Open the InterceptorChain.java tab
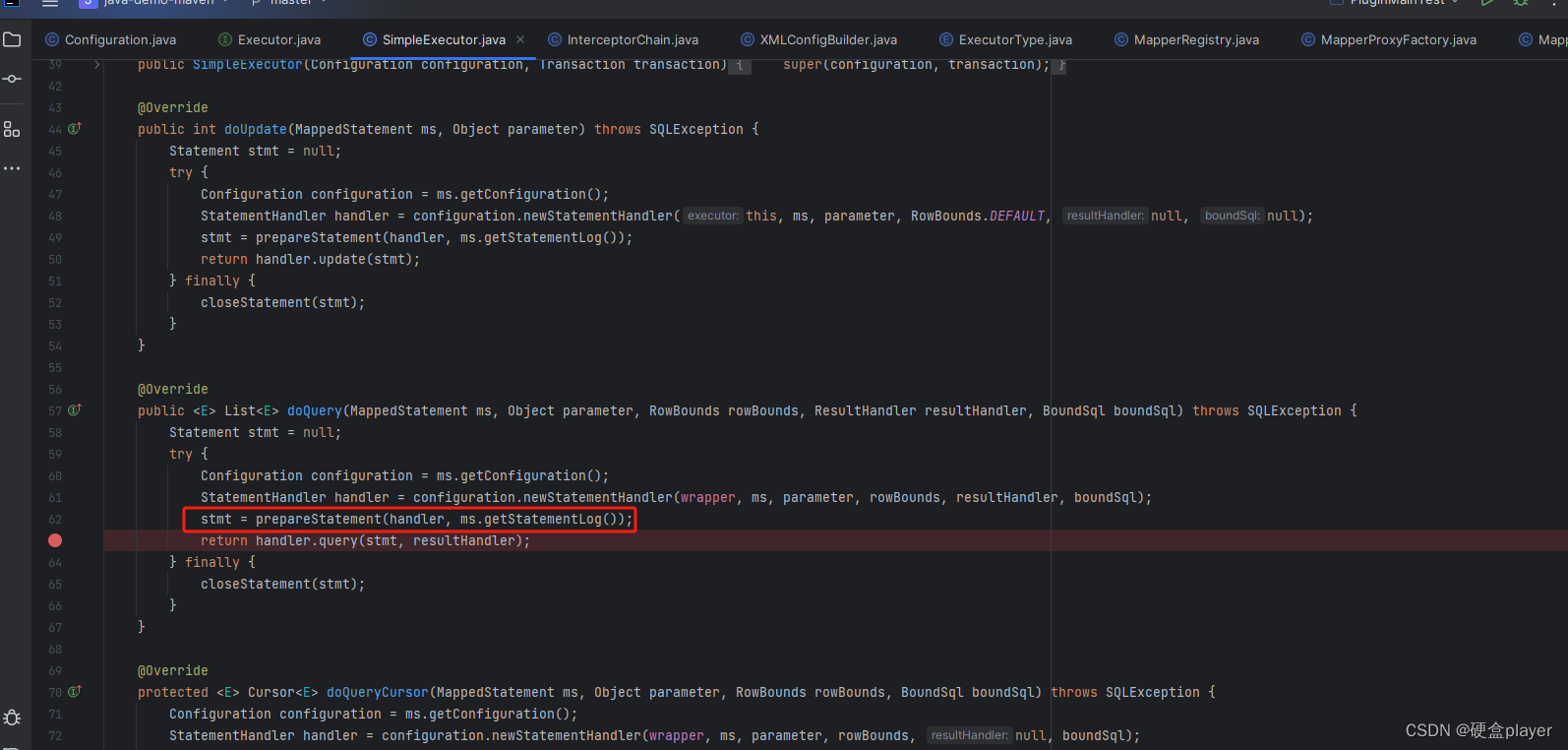This screenshot has width=1568, height=750. 623,39
